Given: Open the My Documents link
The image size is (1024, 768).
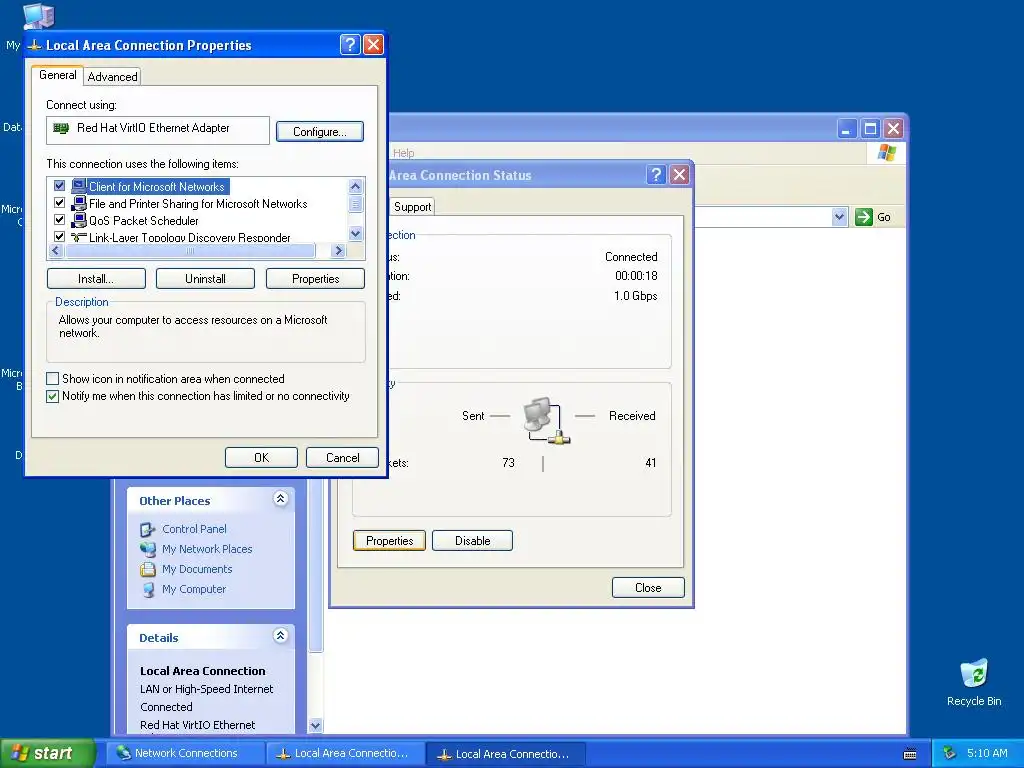Looking at the screenshot, I should pos(197,569).
